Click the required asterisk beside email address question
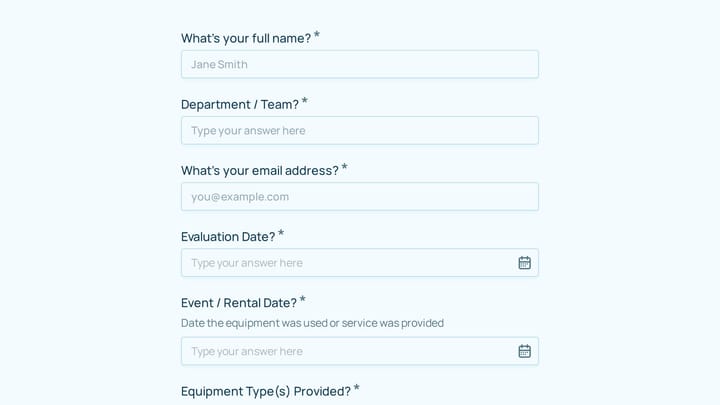The image size is (720, 405). (x=344, y=167)
